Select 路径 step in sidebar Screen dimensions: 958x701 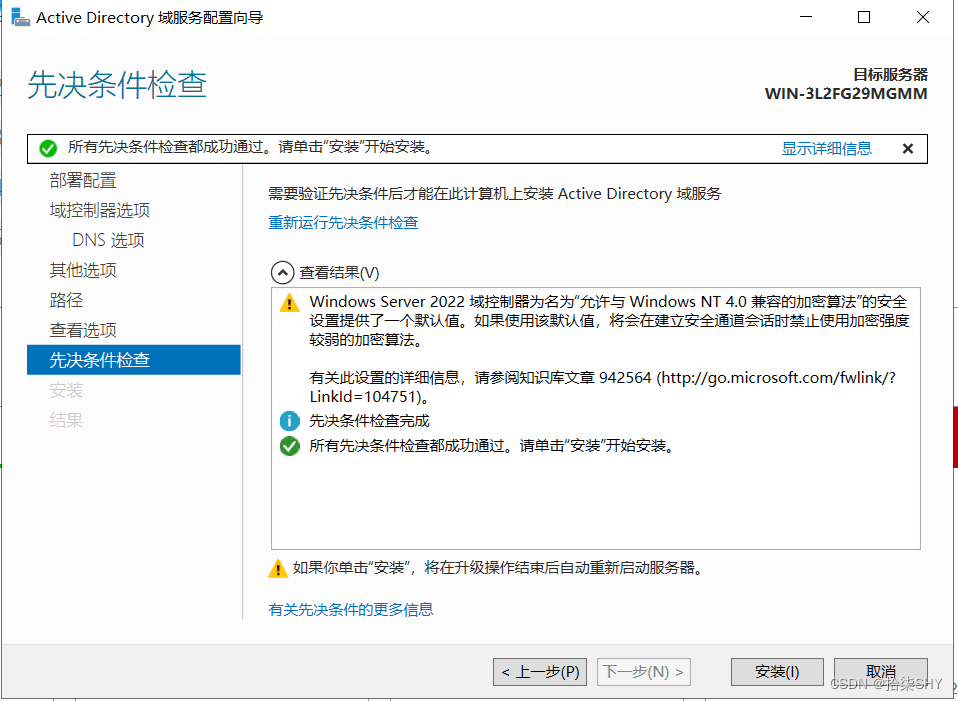tap(66, 300)
